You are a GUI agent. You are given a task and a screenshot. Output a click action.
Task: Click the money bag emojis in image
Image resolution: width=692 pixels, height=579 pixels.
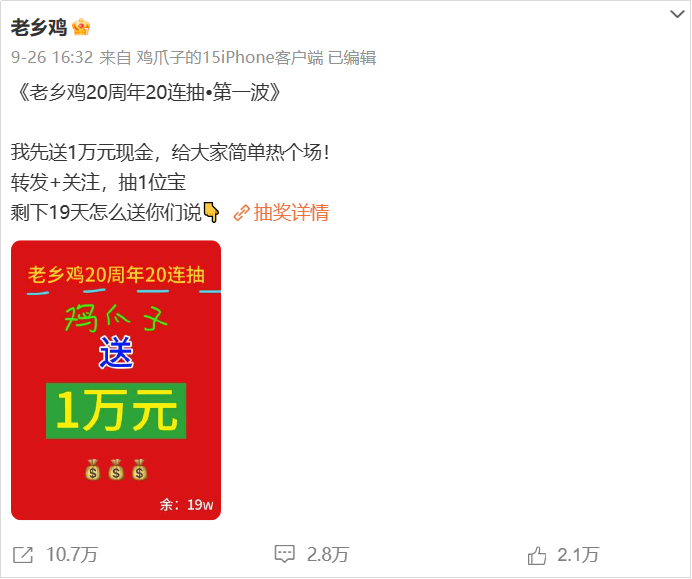(116, 470)
